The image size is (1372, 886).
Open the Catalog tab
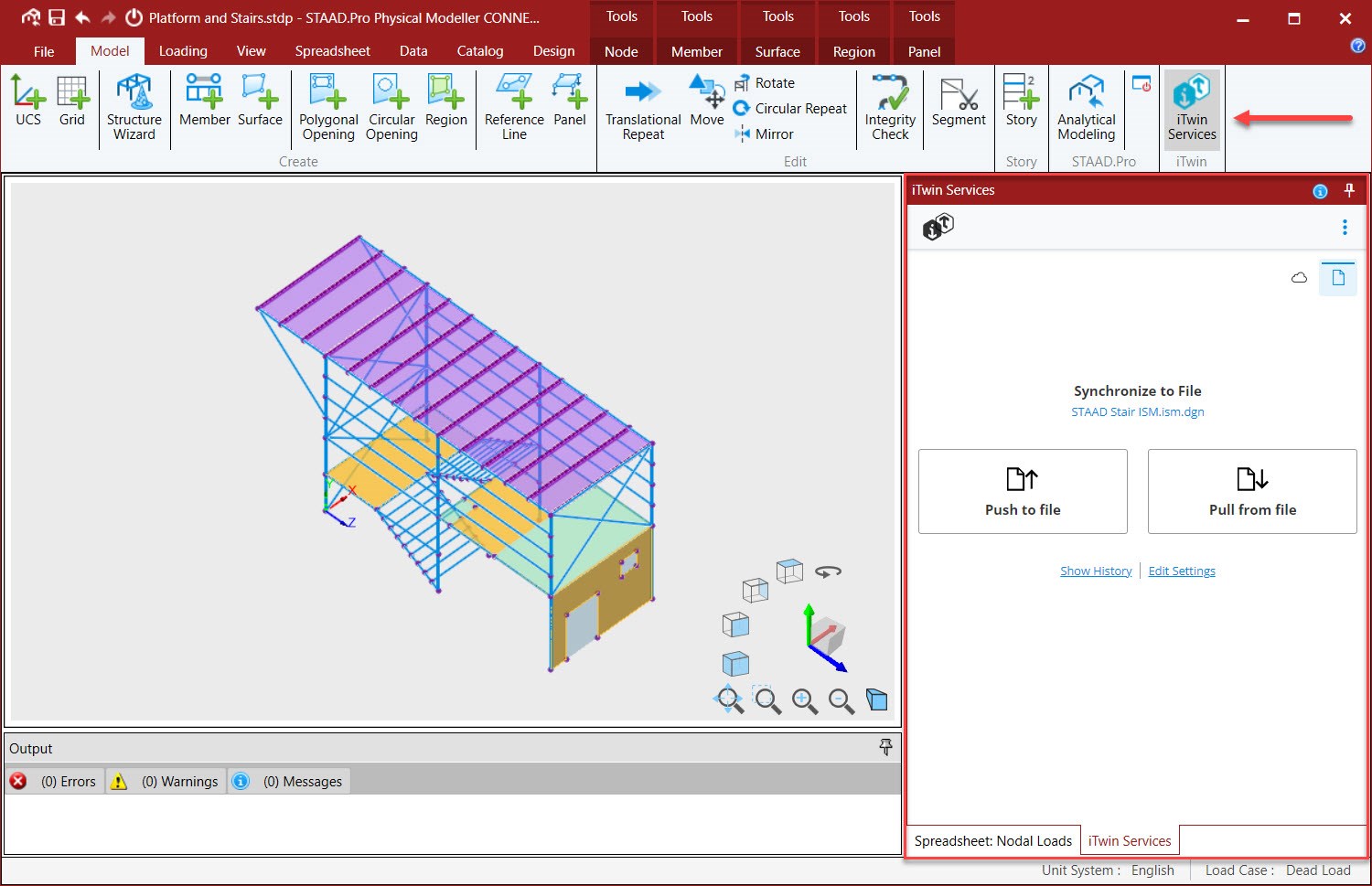(480, 51)
